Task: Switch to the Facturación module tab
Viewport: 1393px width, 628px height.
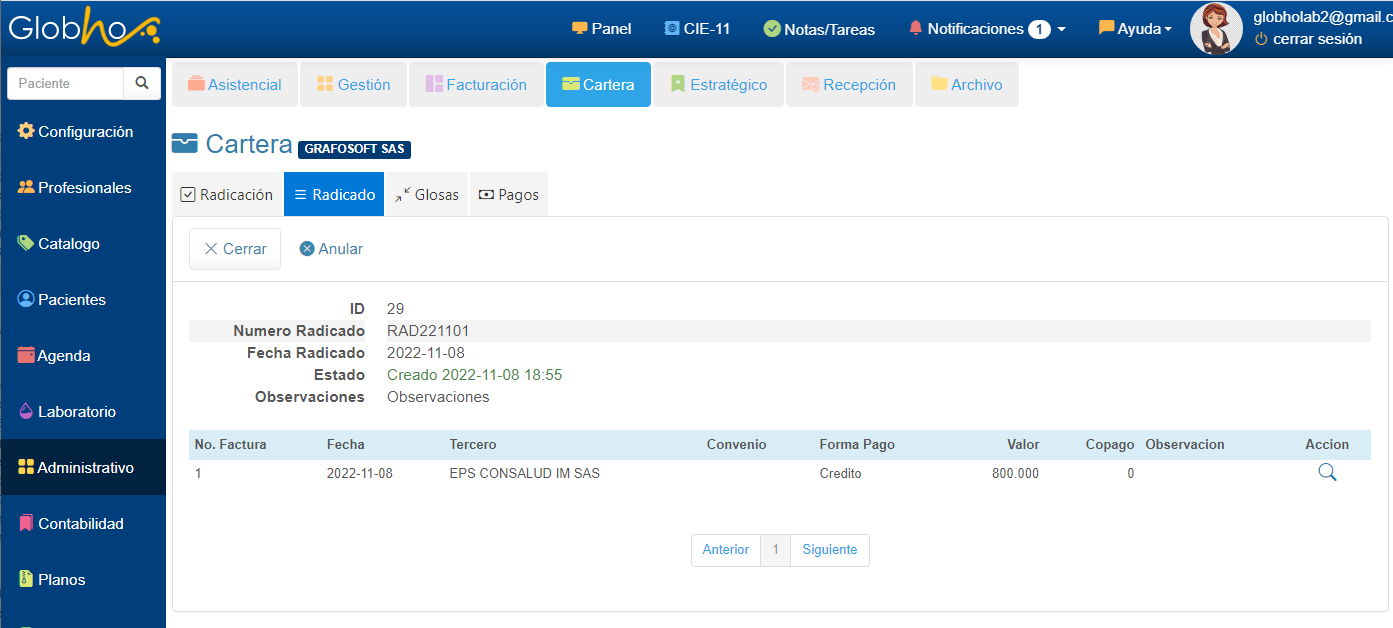Action: click(x=476, y=85)
